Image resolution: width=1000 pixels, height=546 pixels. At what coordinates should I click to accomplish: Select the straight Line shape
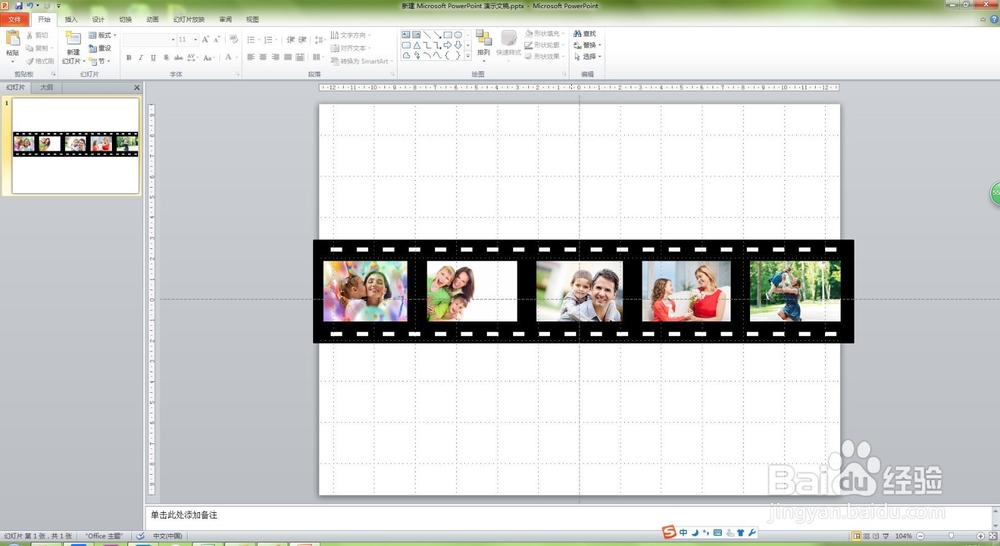tap(427, 34)
